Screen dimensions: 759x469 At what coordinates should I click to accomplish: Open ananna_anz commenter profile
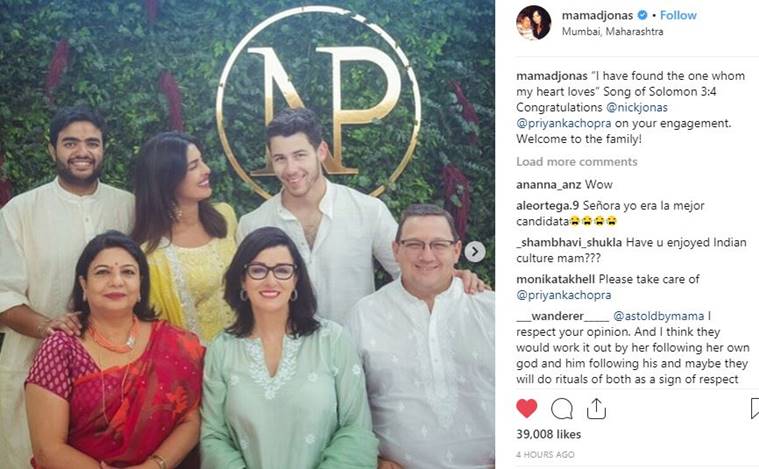tap(548, 185)
